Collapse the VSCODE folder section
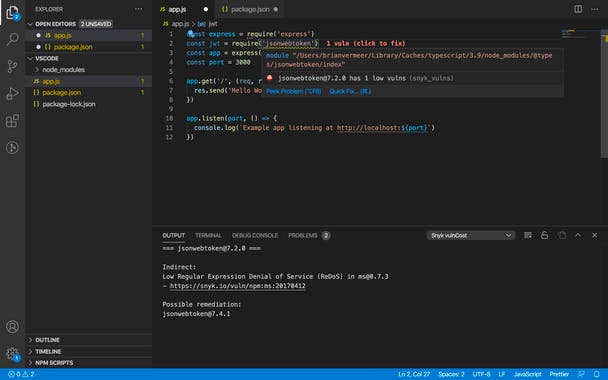 coord(31,58)
